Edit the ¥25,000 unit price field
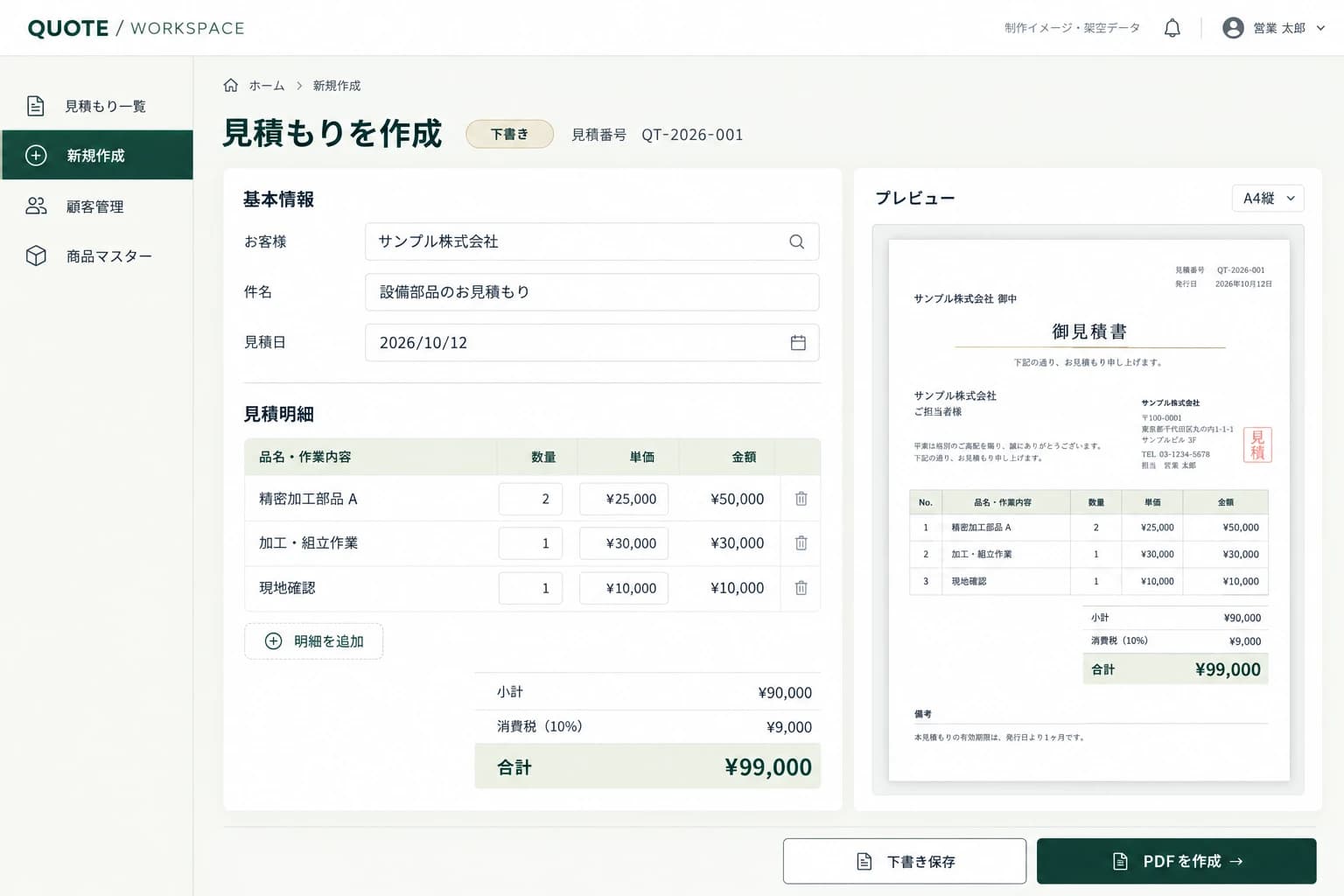 624,499
